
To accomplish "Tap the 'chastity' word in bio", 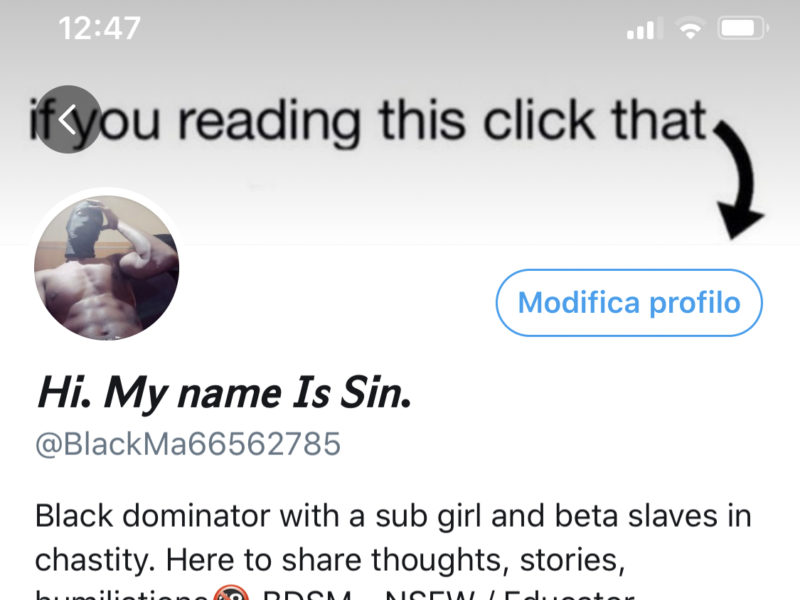I will pos(94,560).
